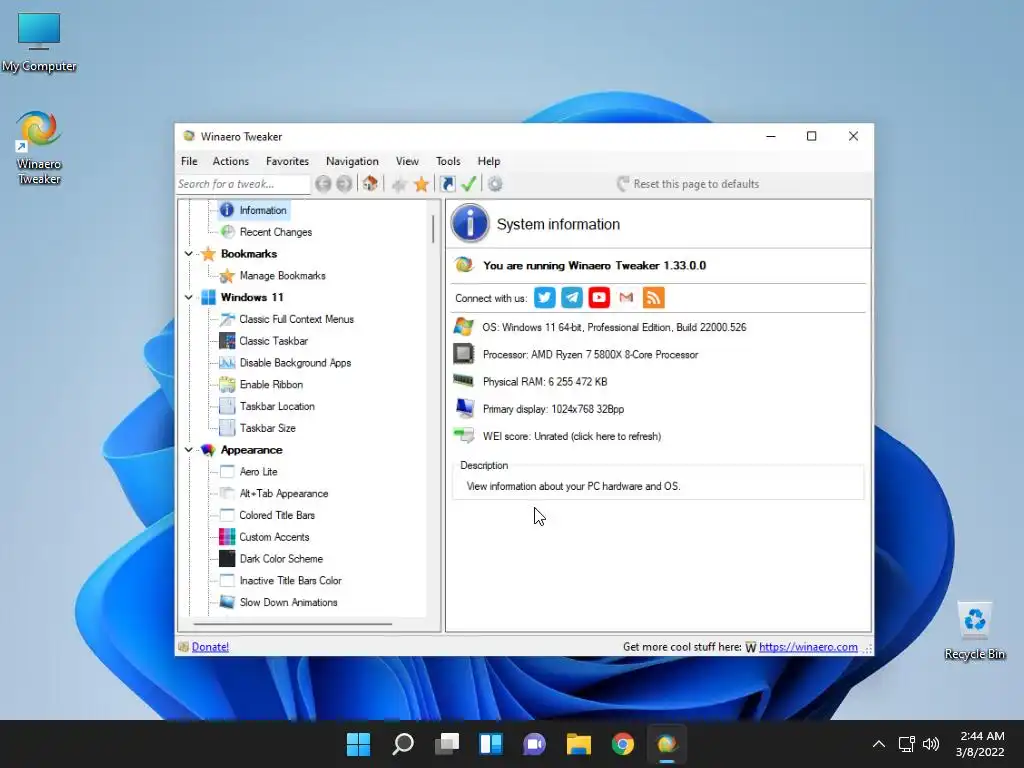Click the large System information icon
This screenshot has height=768, width=1024.
[x=470, y=223]
